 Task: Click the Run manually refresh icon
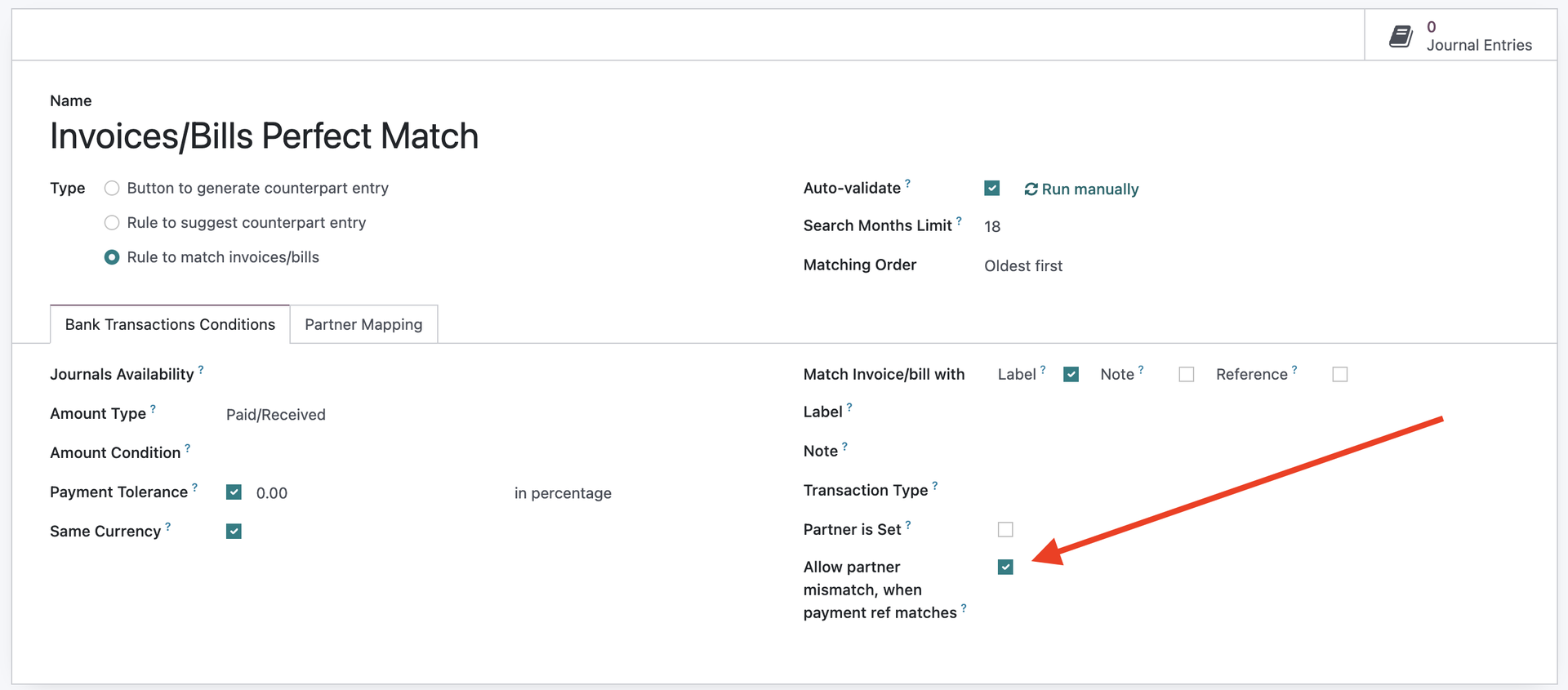pos(1031,189)
